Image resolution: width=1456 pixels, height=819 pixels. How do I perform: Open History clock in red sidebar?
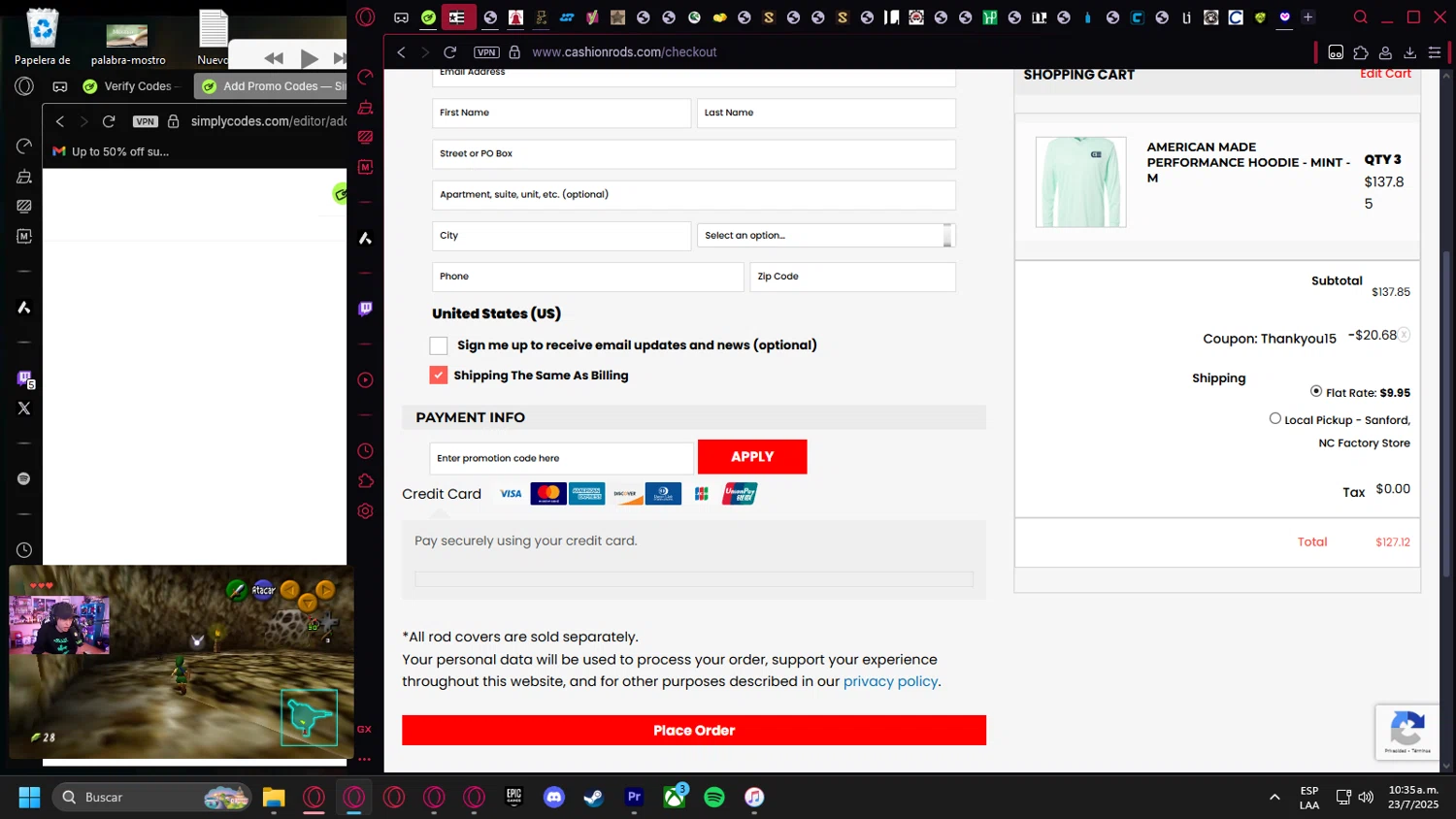(366, 451)
